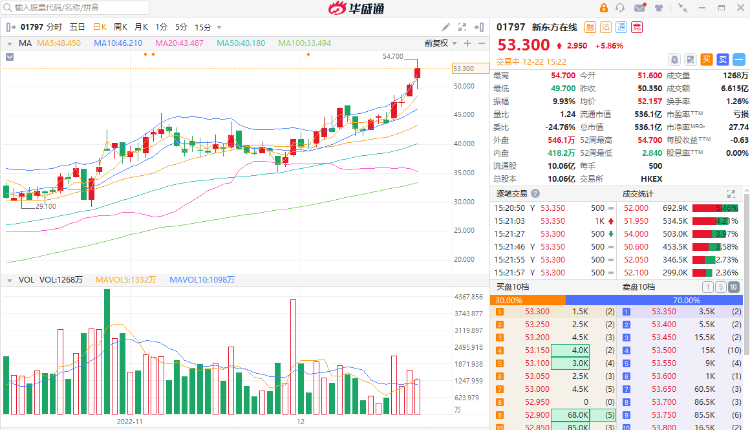This screenshot has width=750, height=430.
Task: Open the messages envelope icon
Action: pyautogui.click(x=641, y=10)
